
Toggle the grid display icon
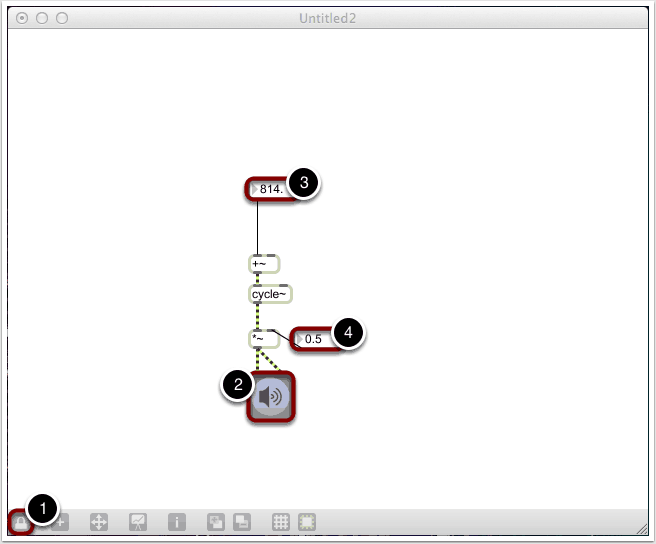coord(281,522)
